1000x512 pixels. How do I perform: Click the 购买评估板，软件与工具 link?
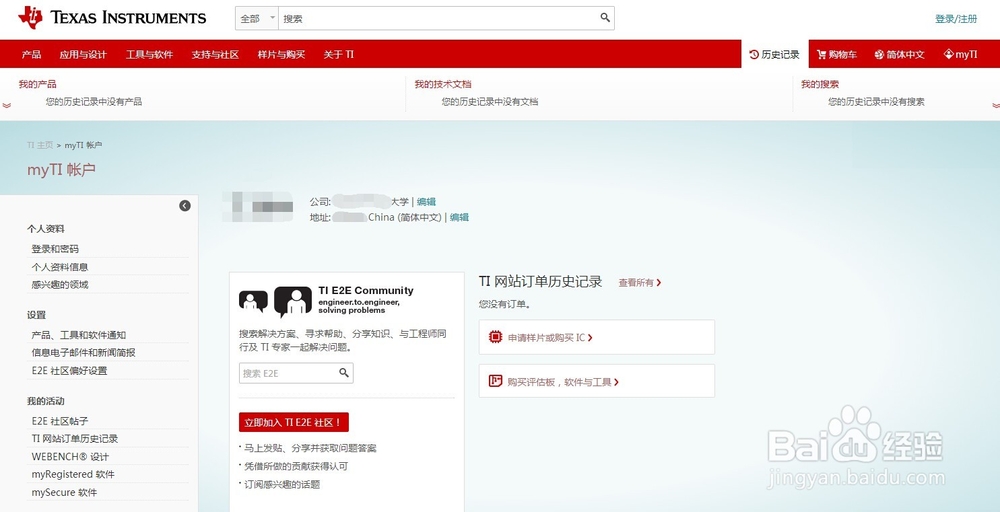click(x=562, y=382)
